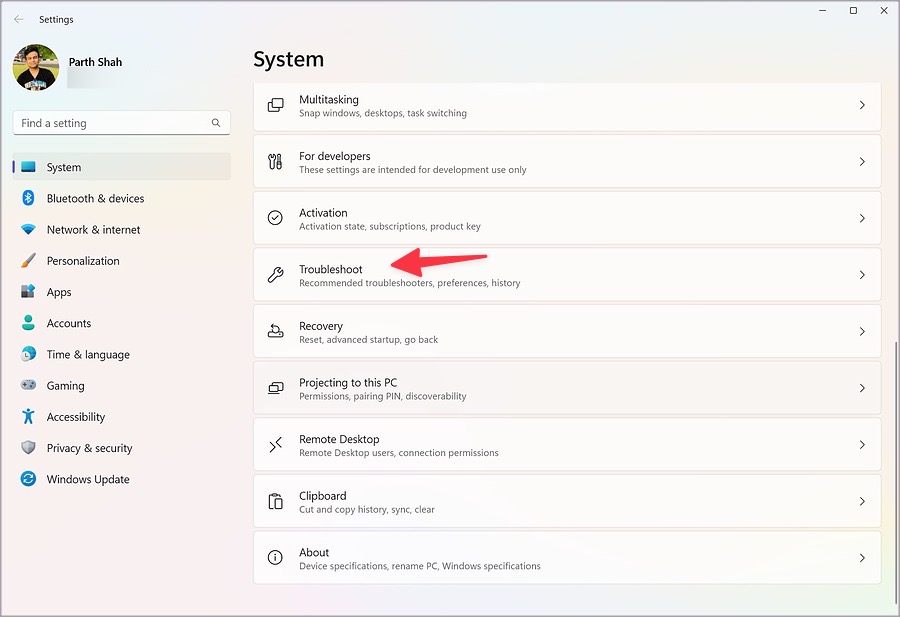Click the Remote Desktop arrows icon

click(x=276, y=445)
